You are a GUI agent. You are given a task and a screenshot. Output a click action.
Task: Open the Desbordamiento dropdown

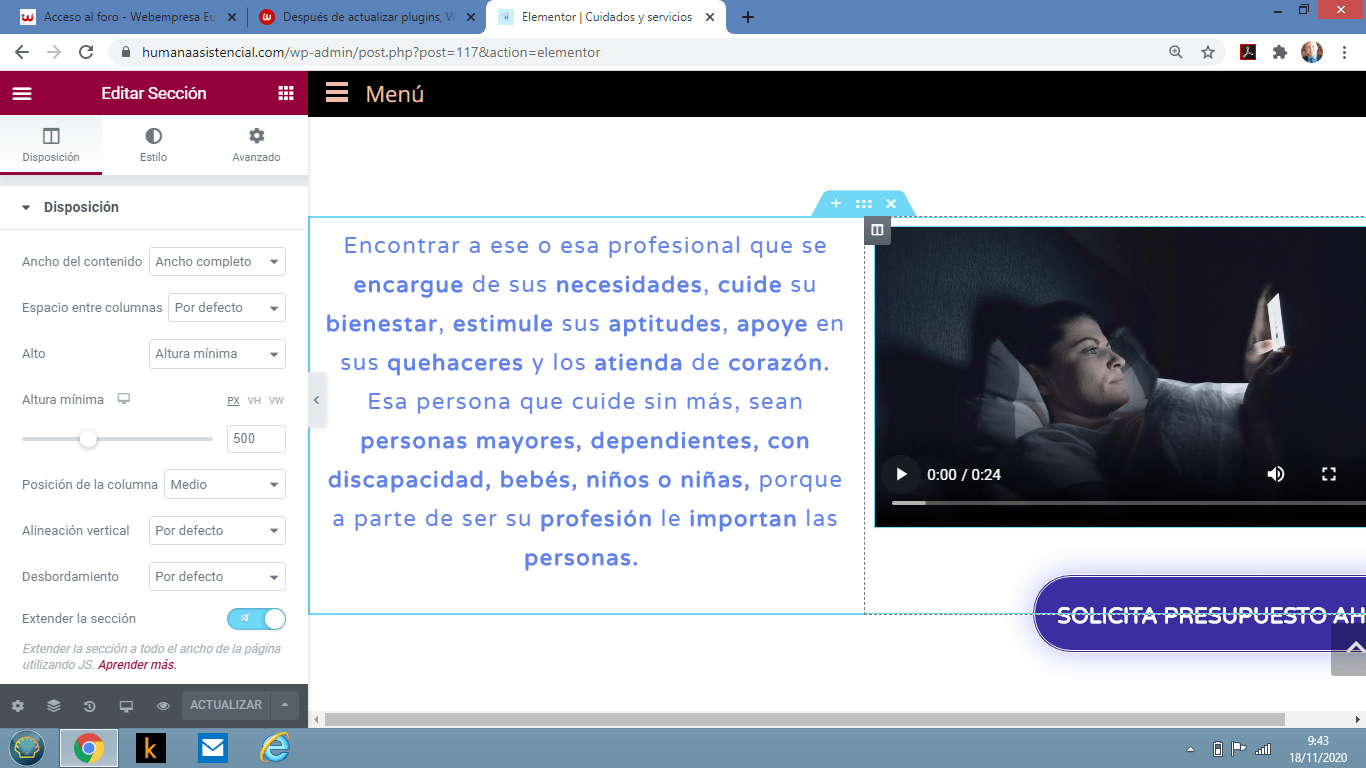217,577
